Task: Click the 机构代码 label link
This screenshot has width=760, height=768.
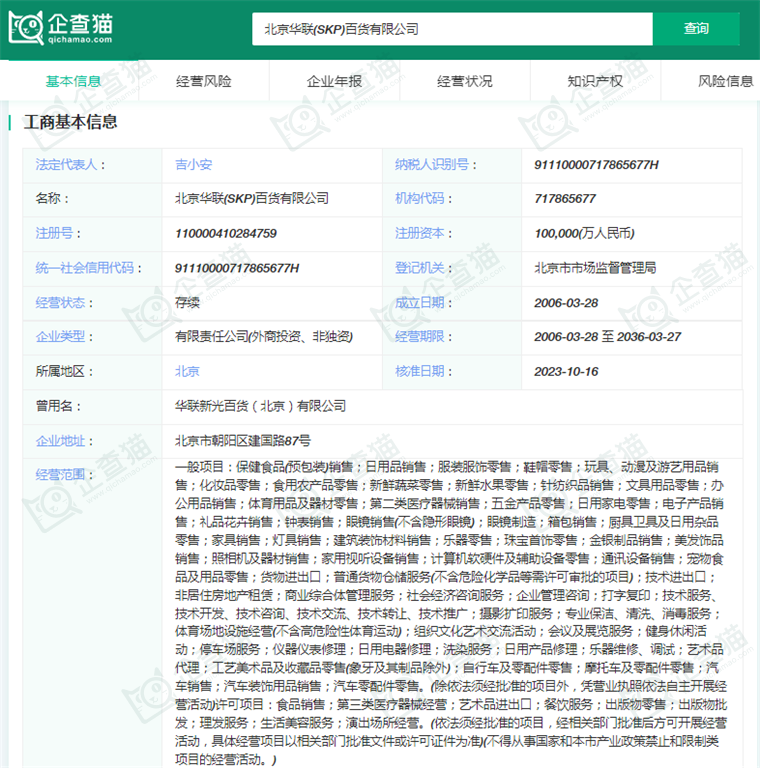Action: [420, 198]
